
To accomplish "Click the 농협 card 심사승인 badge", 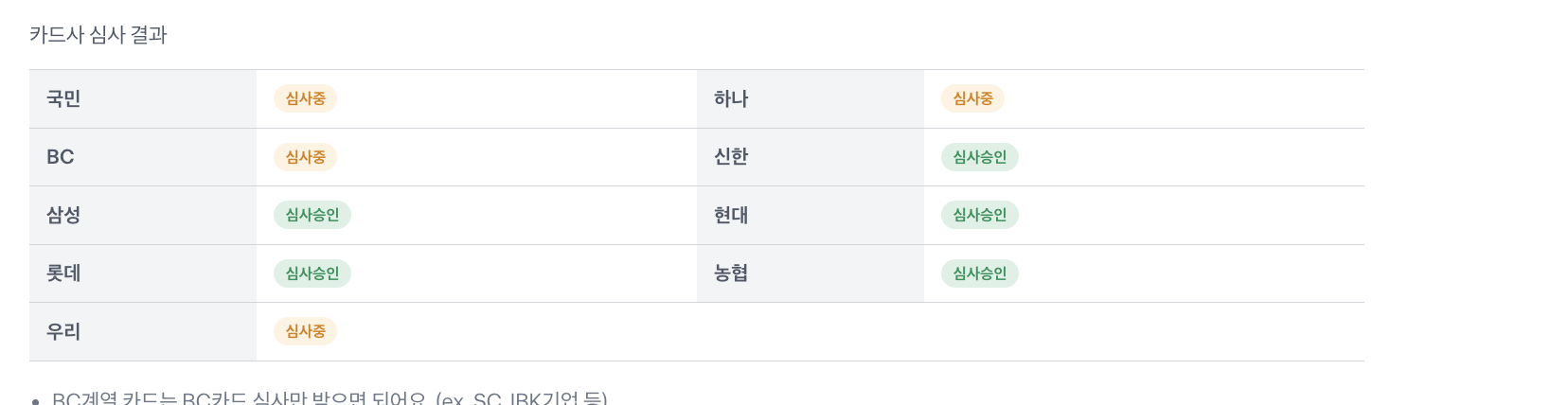I will click(979, 273).
